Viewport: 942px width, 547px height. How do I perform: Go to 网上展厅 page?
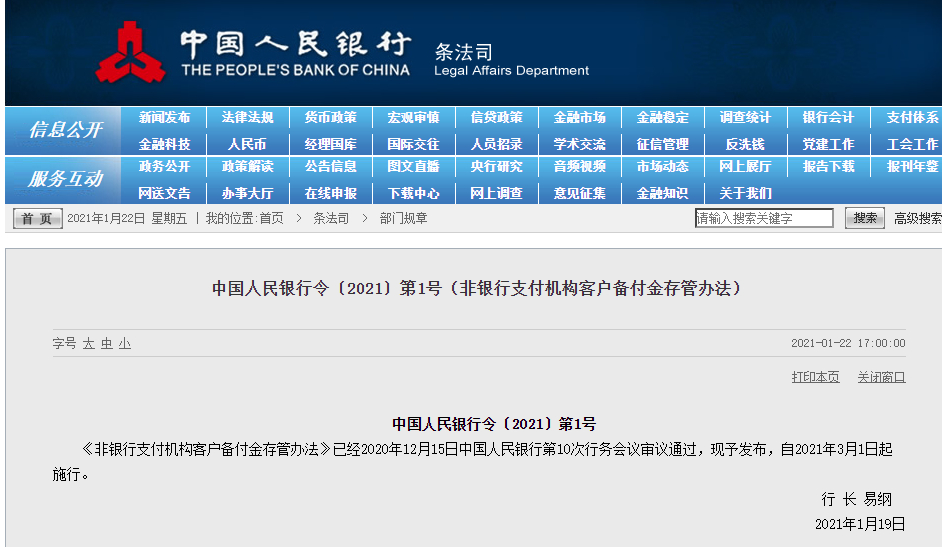click(746, 166)
